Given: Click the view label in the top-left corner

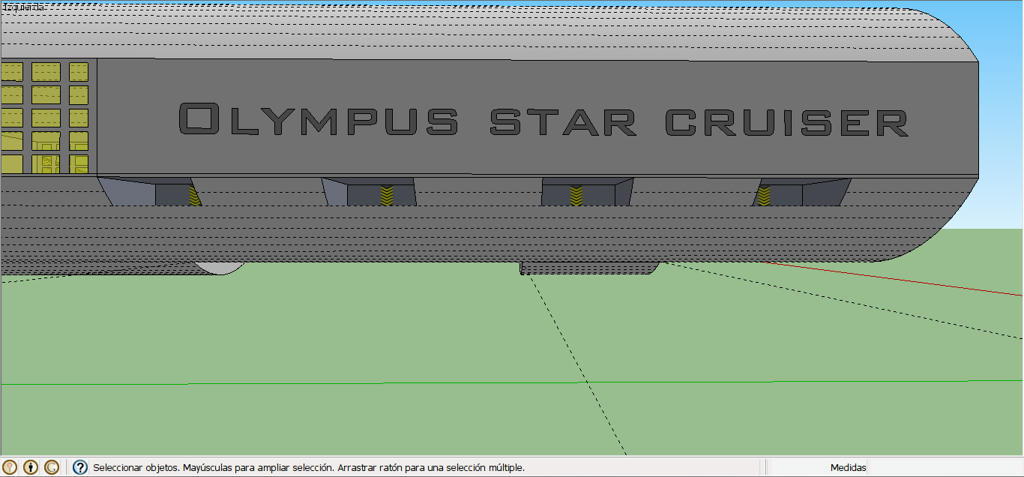Looking at the screenshot, I should tap(24, 7).
